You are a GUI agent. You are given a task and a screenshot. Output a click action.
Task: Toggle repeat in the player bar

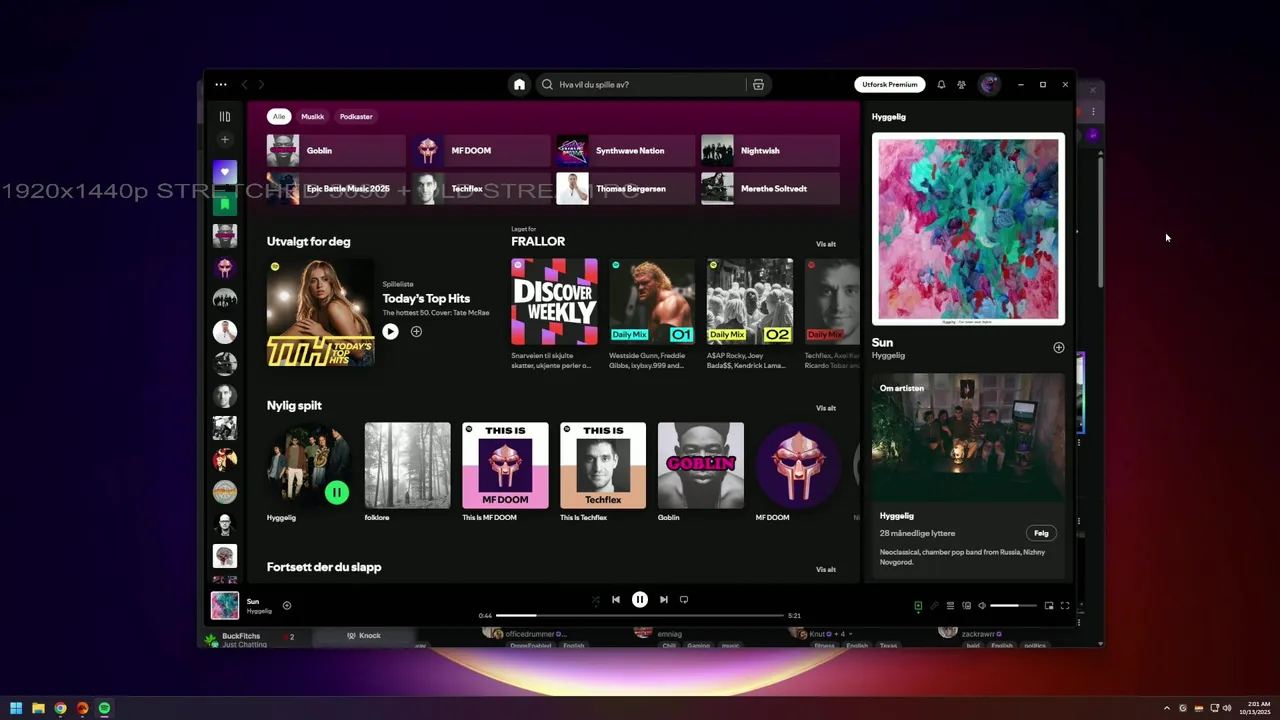coord(684,600)
